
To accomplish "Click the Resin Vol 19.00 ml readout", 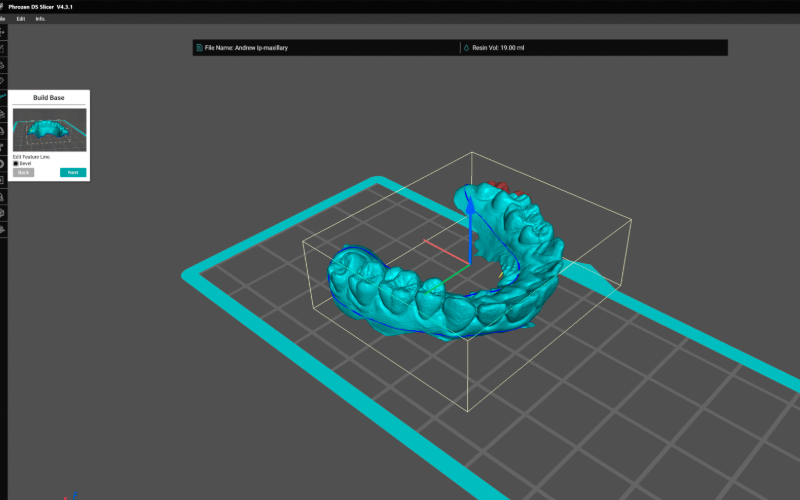I will pyautogui.click(x=500, y=47).
